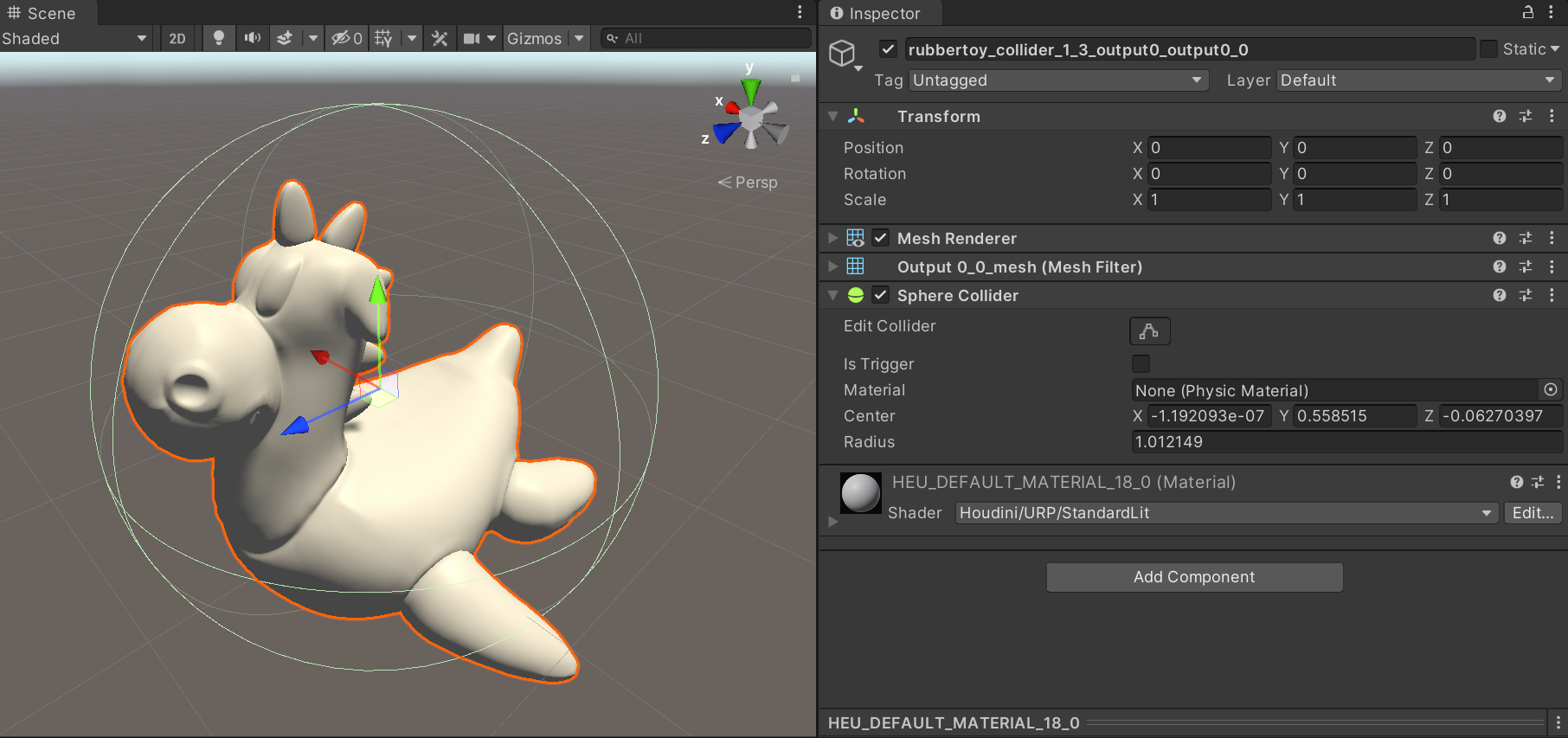Click the Add Component button
This screenshot has height=738, width=1568.
pos(1194,577)
